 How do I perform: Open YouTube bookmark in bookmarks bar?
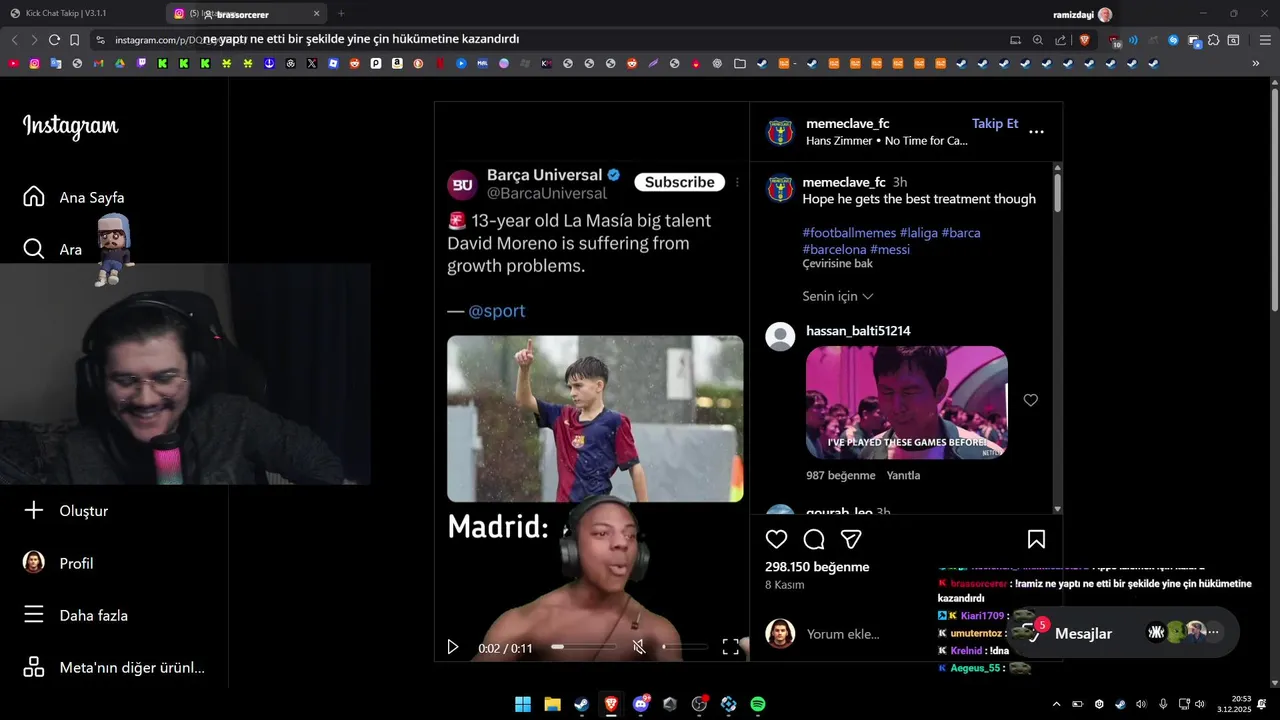tap(13, 63)
